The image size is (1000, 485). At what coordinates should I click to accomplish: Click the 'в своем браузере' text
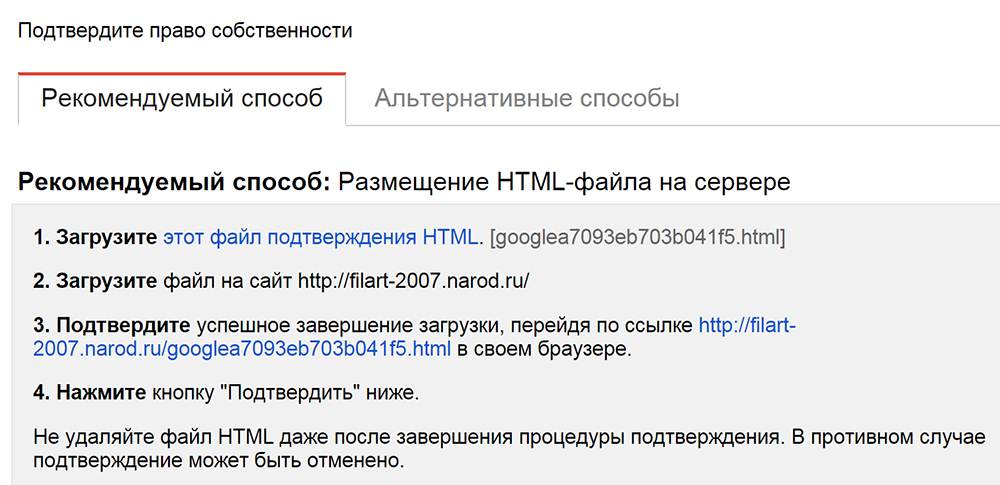click(x=545, y=349)
